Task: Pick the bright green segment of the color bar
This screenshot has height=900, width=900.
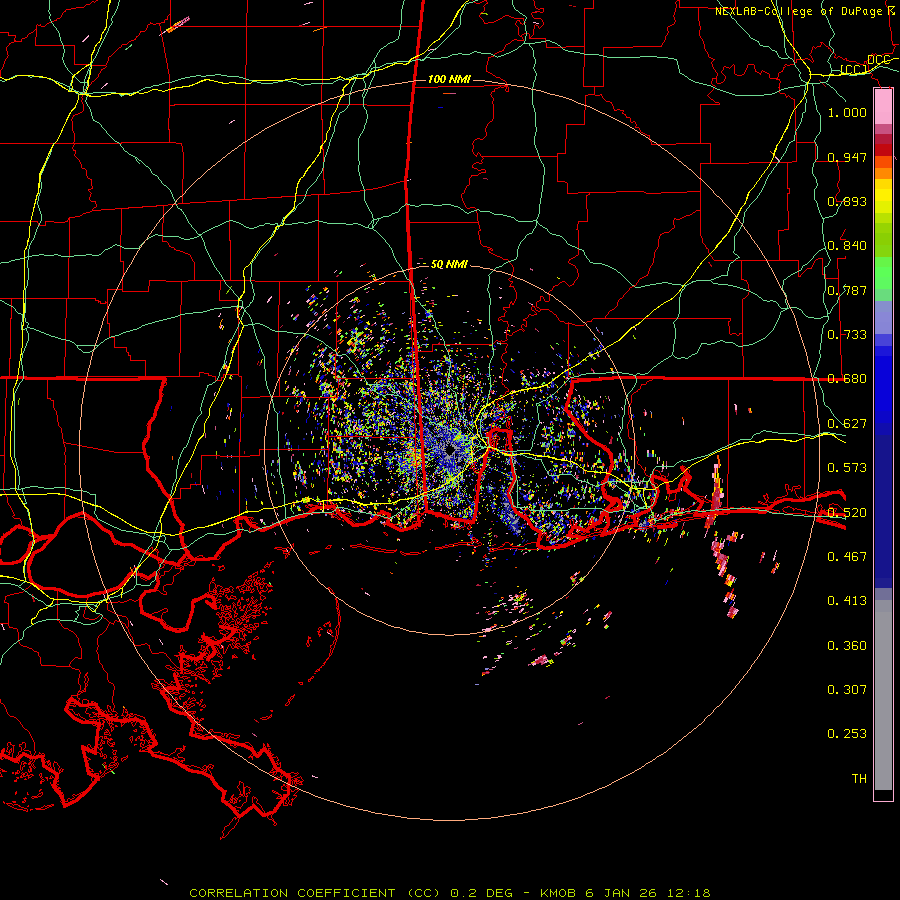Action: [x=883, y=273]
